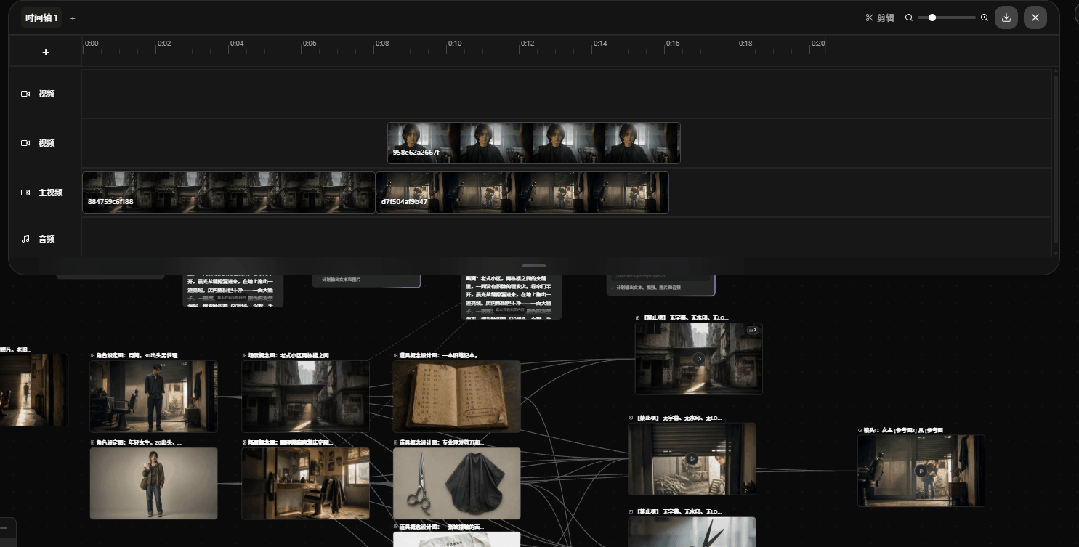Open the barbershop interior scene node
Image resolution: width=1079 pixels, height=547 pixels.
click(306, 482)
